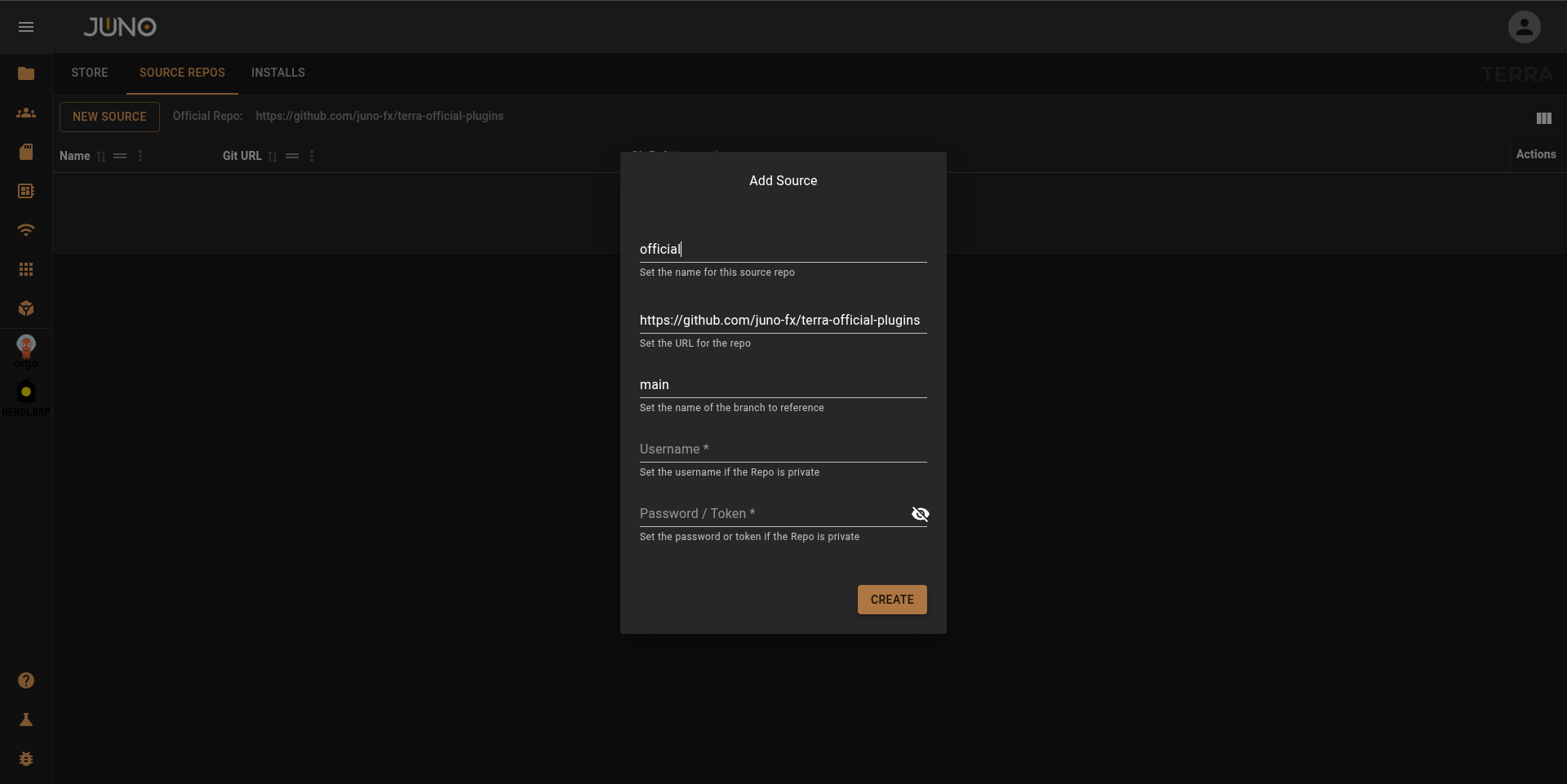
Task: Toggle password visibility eye icon
Action: tap(920, 514)
